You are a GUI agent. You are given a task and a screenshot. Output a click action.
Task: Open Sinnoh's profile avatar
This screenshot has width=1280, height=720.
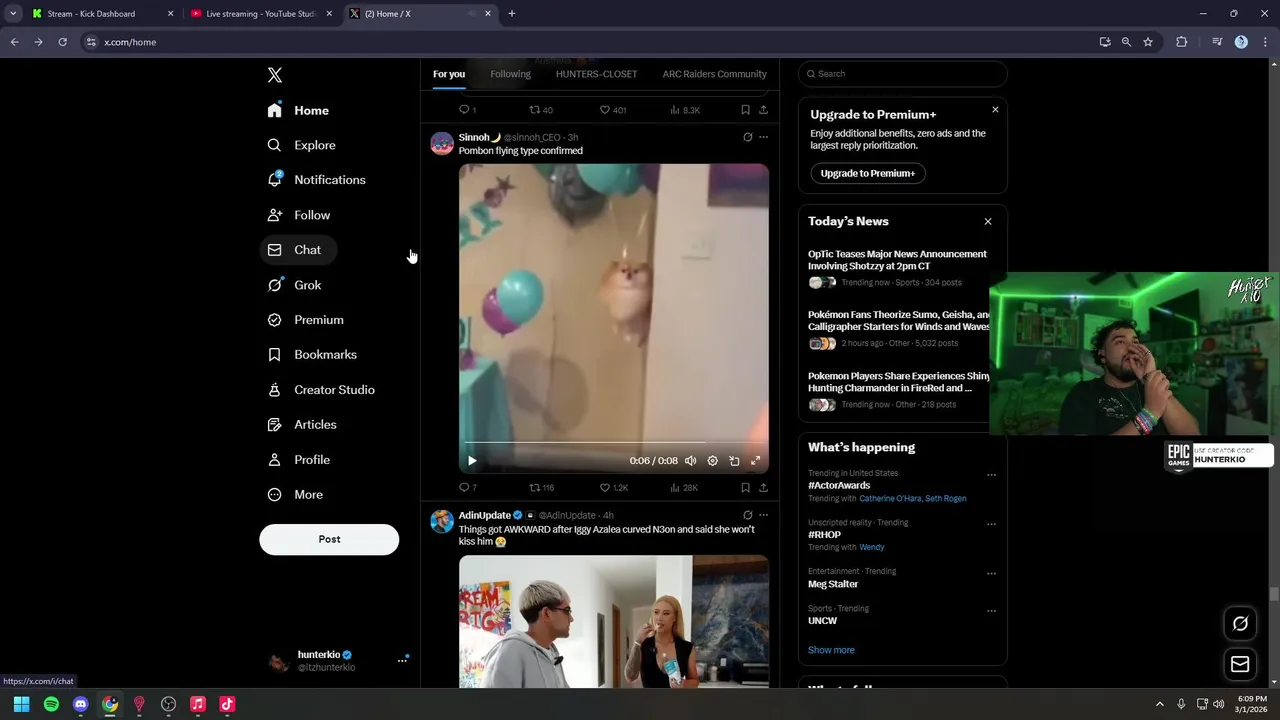[x=442, y=143]
